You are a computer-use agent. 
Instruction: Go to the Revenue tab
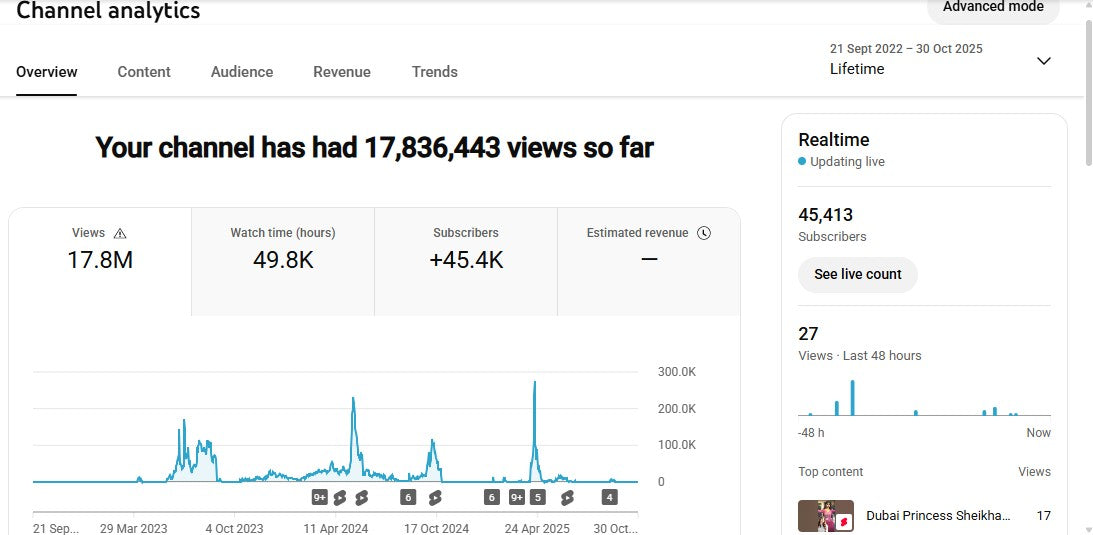tap(342, 72)
